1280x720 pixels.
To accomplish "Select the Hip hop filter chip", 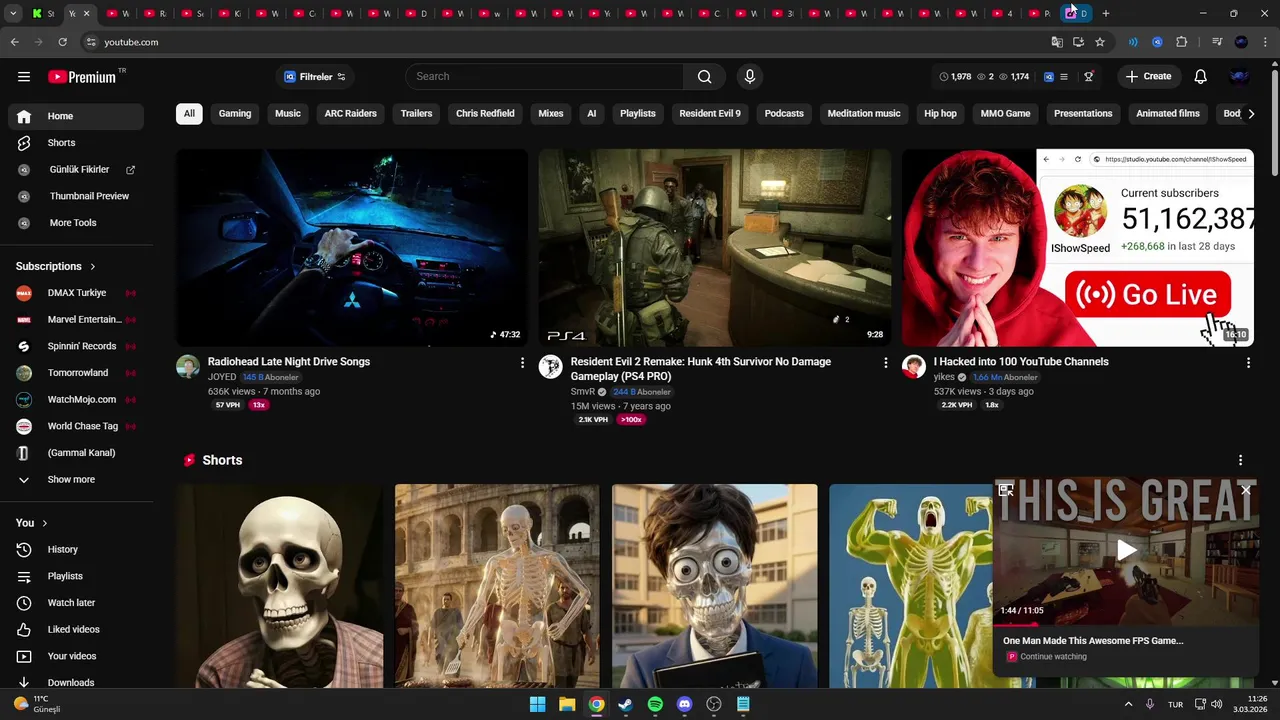I will point(940,114).
